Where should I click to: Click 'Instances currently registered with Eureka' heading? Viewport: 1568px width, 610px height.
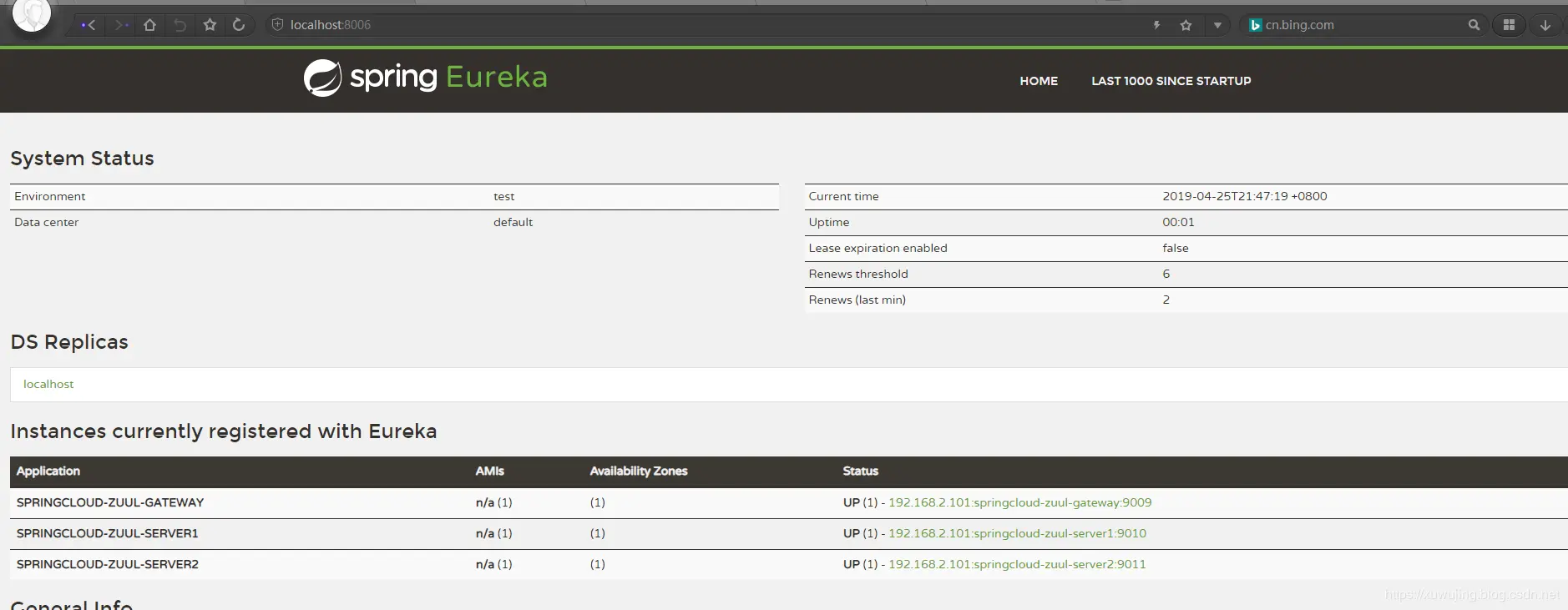click(224, 431)
